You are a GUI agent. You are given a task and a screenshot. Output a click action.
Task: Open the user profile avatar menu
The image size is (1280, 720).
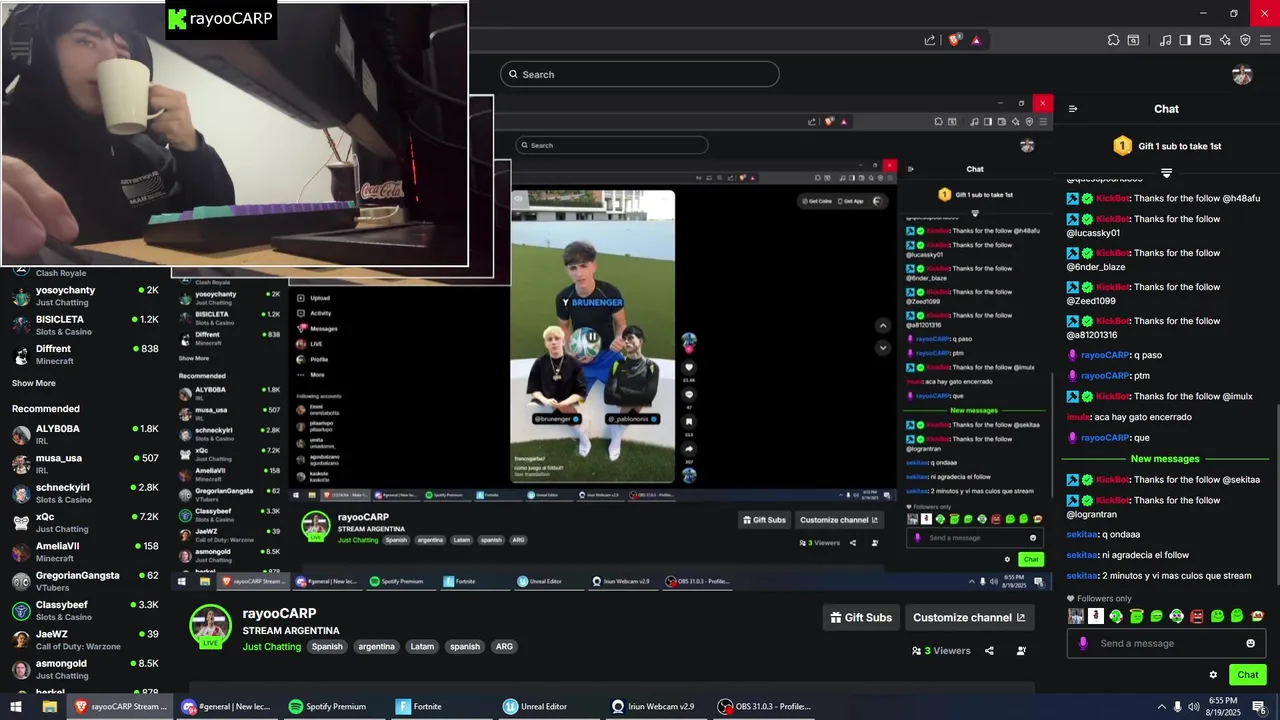[1242, 75]
